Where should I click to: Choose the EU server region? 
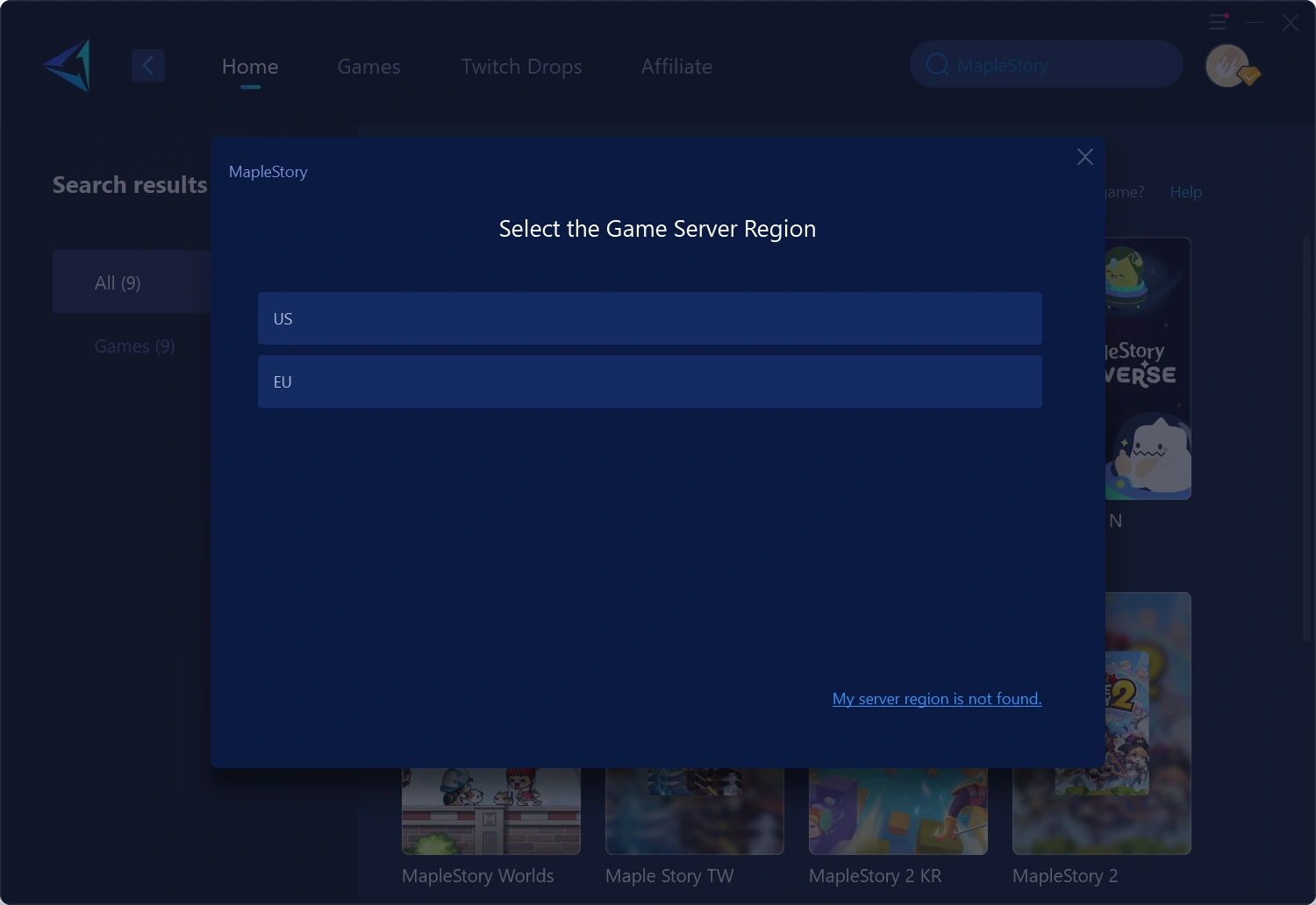coord(649,381)
